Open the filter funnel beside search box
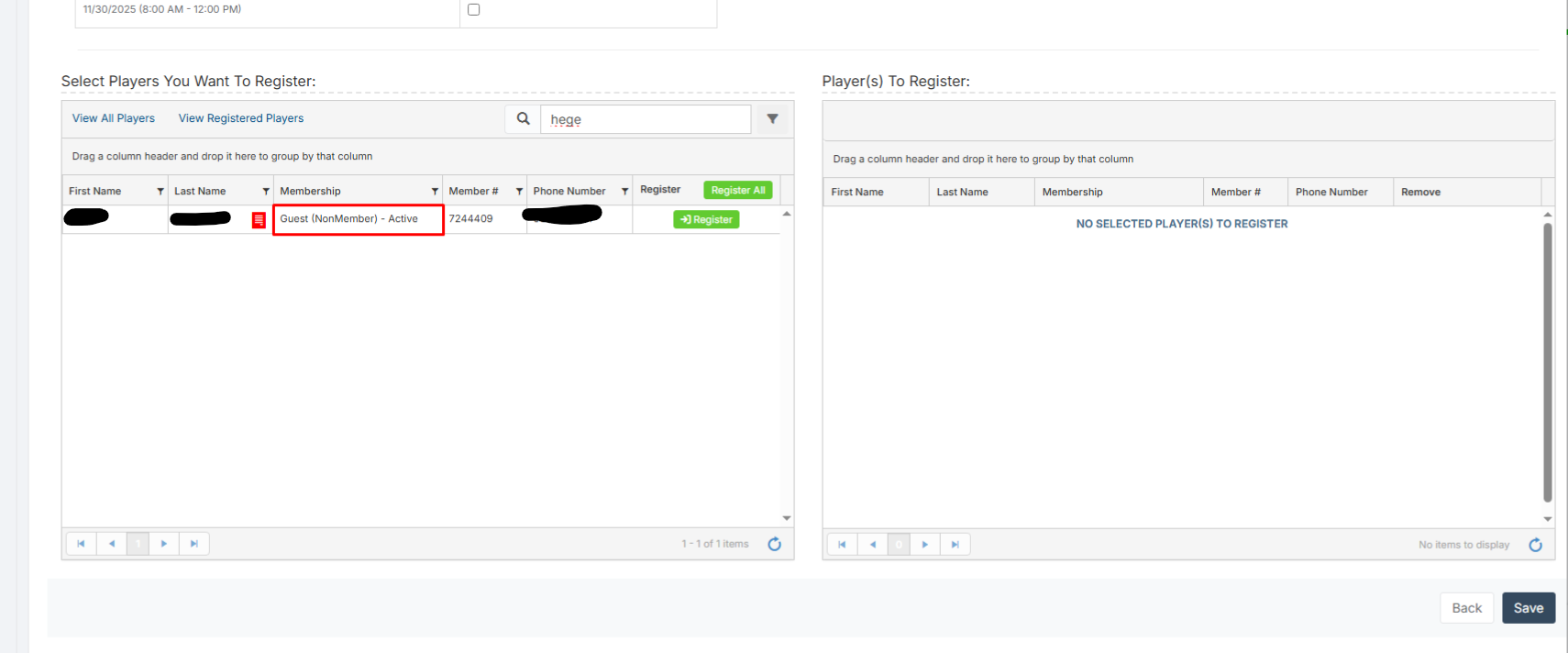 pos(772,119)
